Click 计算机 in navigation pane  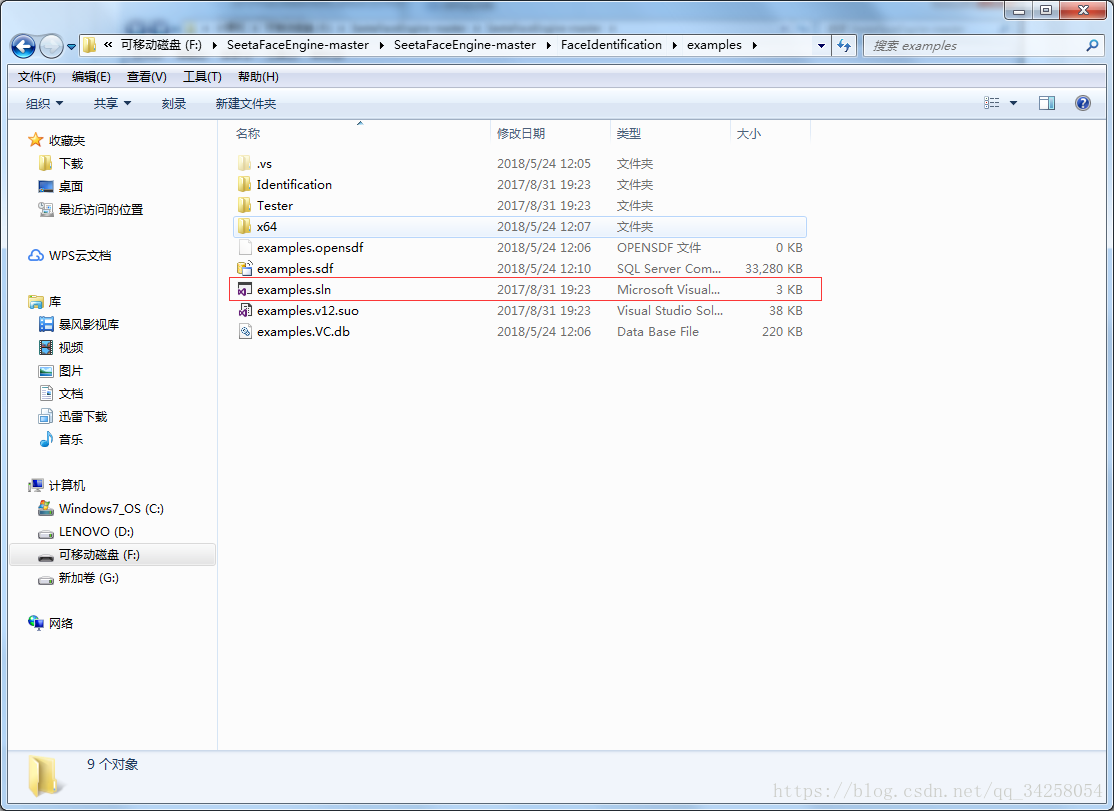[x=67, y=486]
